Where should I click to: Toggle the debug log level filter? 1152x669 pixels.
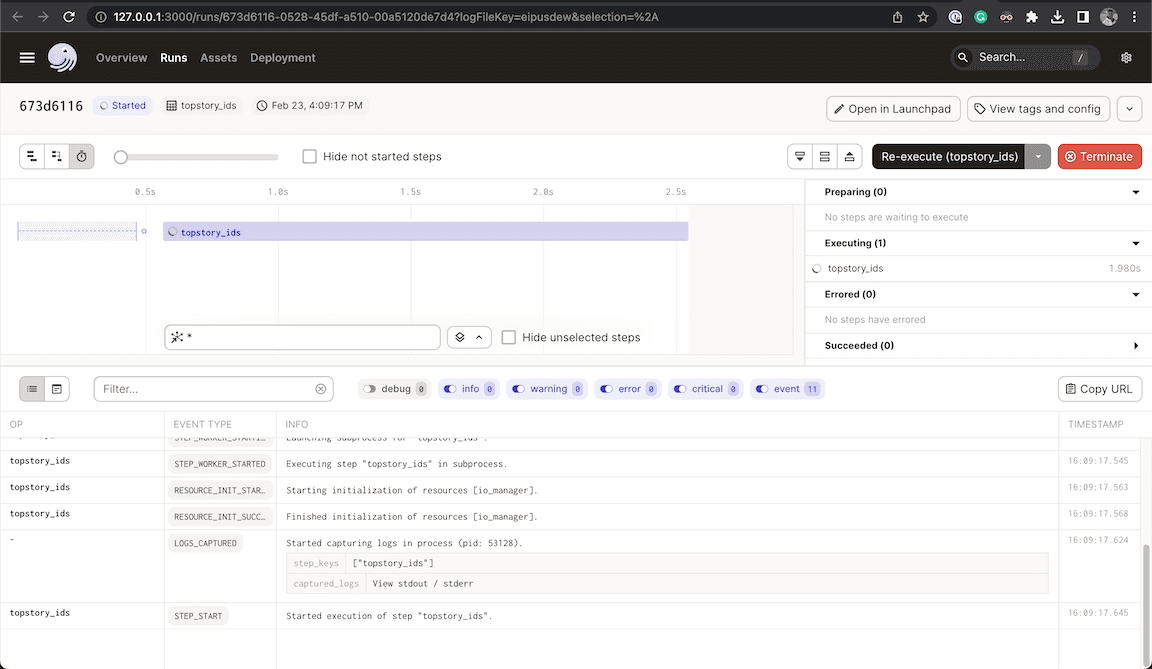[393, 388]
